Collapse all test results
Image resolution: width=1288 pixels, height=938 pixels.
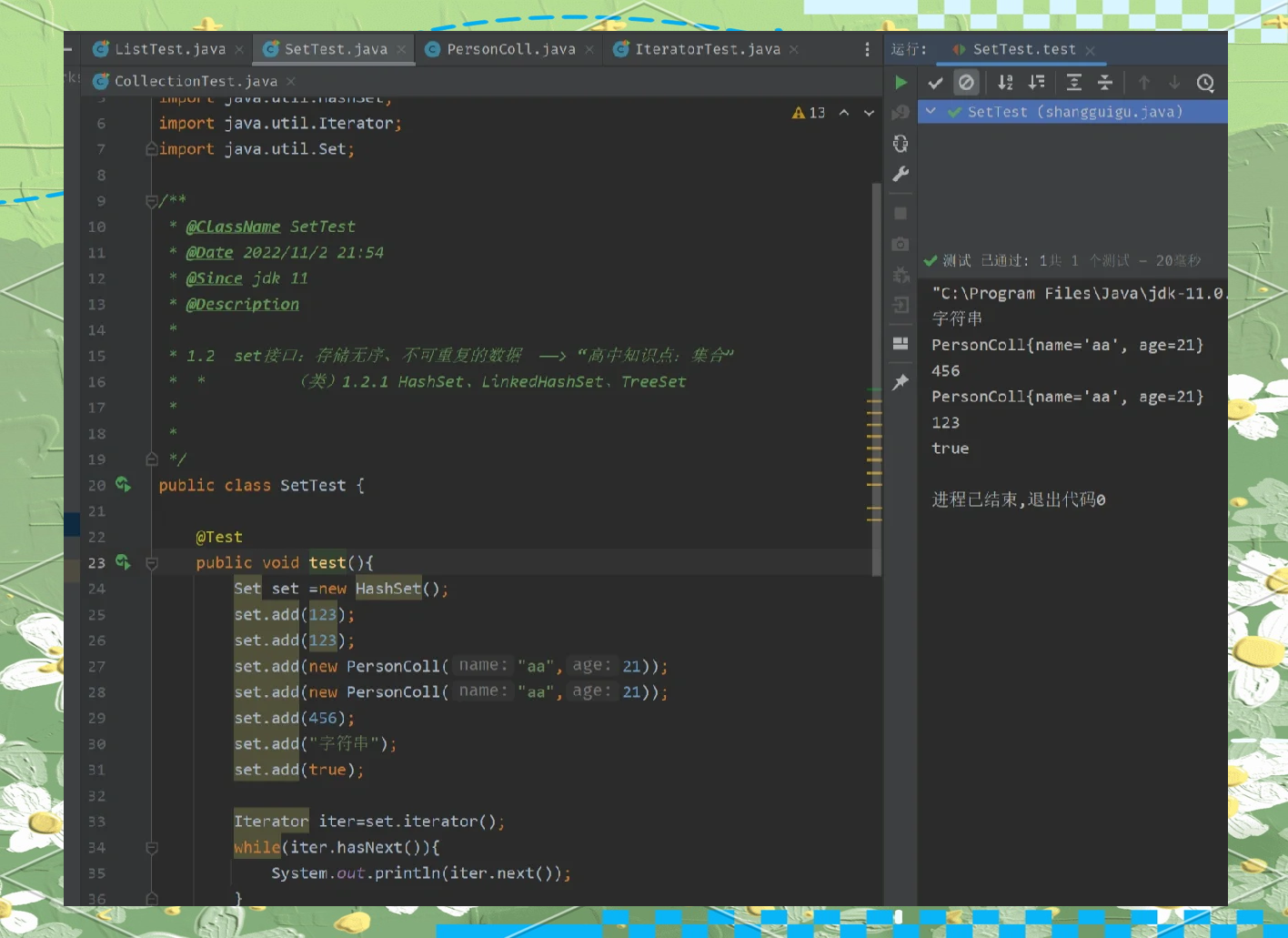click(1105, 83)
